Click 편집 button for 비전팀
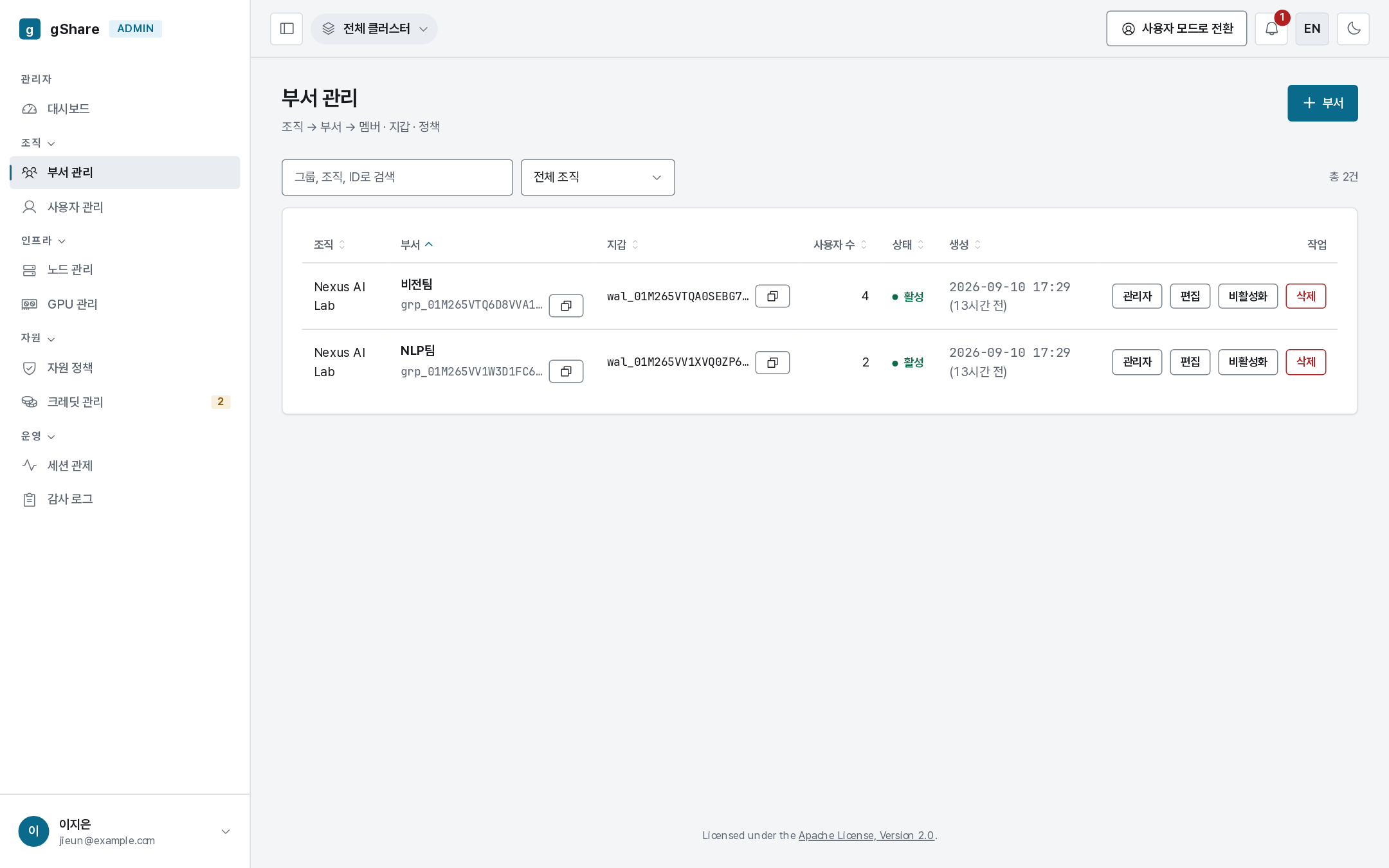Image resolution: width=1389 pixels, height=868 pixels. coord(1190,296)
